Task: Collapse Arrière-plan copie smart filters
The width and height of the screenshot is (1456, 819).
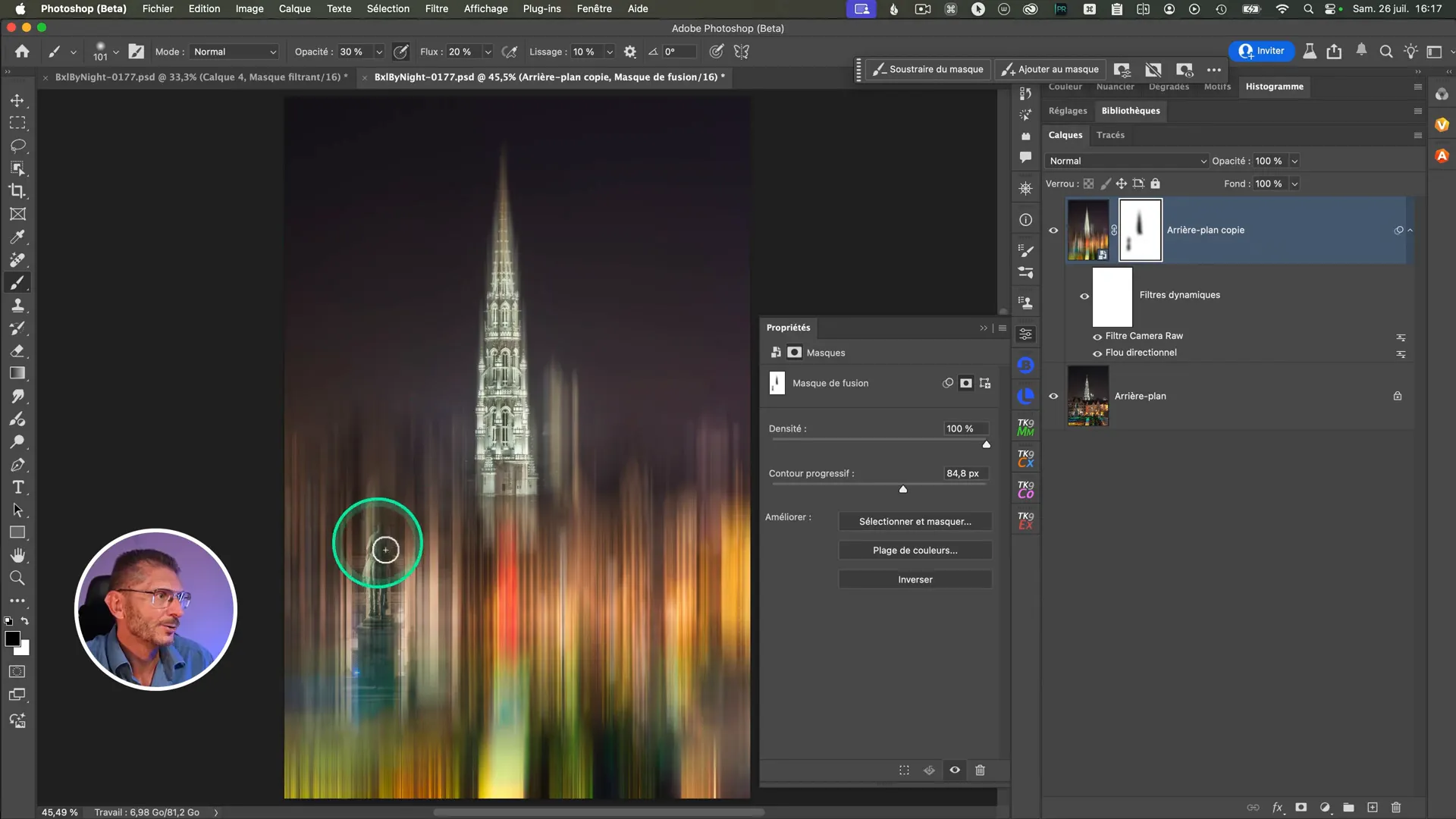Action: coord(1410,231)
